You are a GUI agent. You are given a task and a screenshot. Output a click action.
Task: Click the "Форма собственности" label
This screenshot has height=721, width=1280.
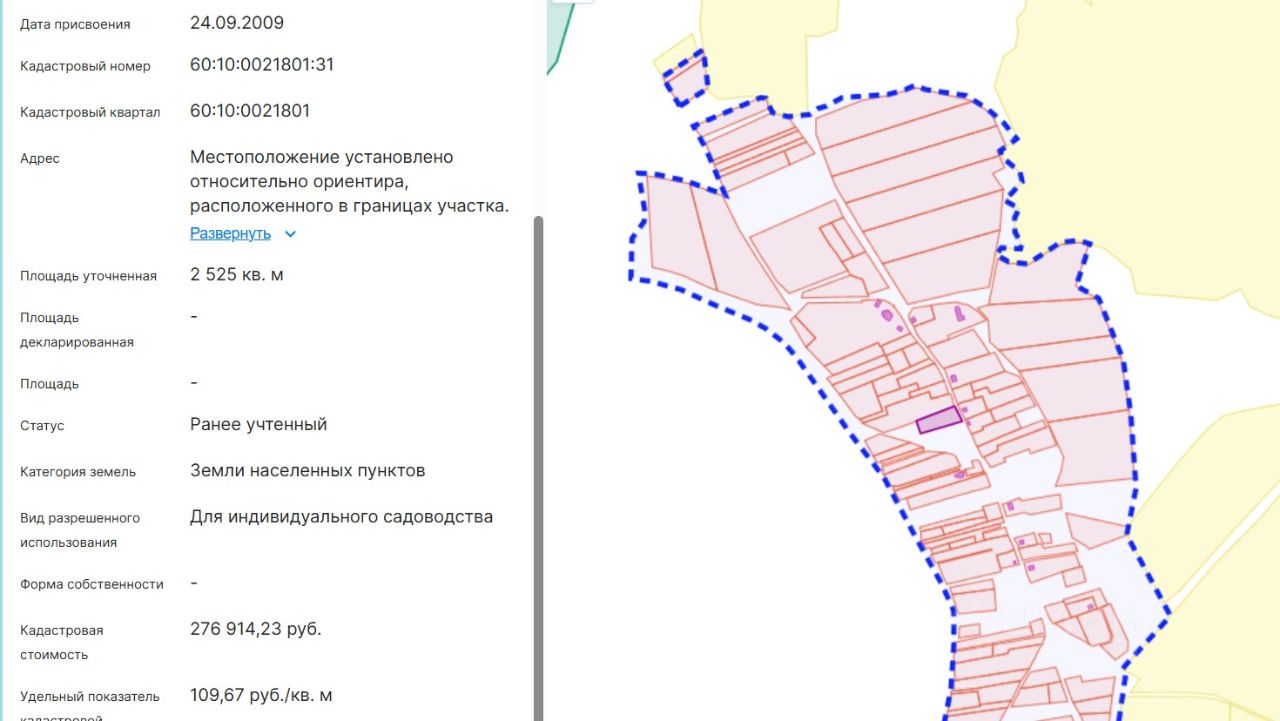tap(92, 584)
